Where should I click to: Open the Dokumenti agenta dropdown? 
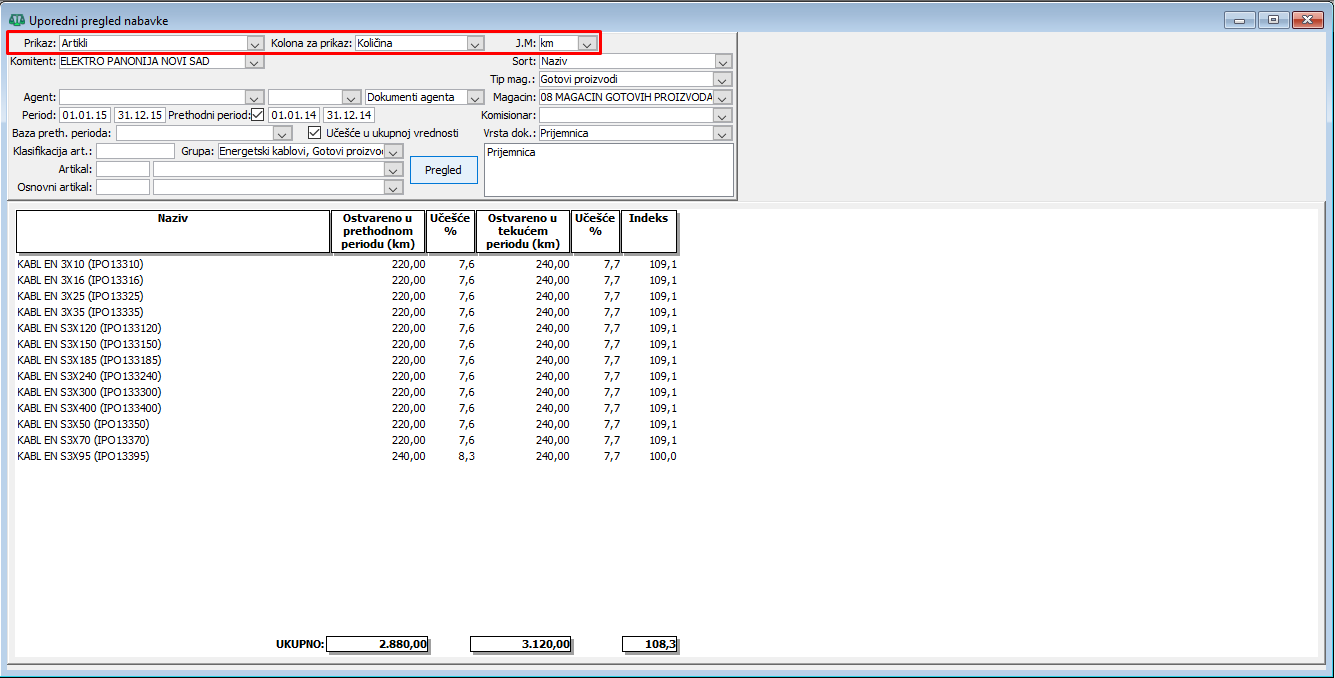475,98
